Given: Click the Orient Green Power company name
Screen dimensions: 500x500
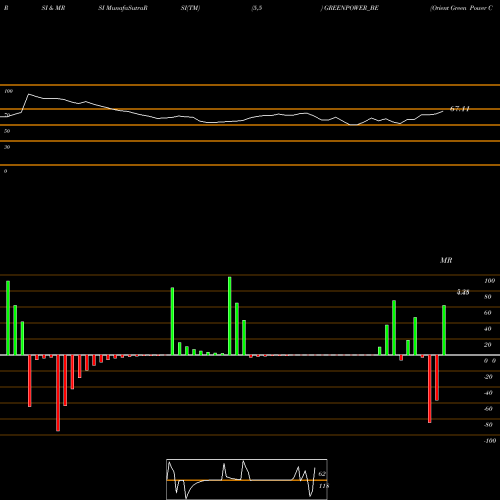Looking at the screenshot, I should 462,8.
